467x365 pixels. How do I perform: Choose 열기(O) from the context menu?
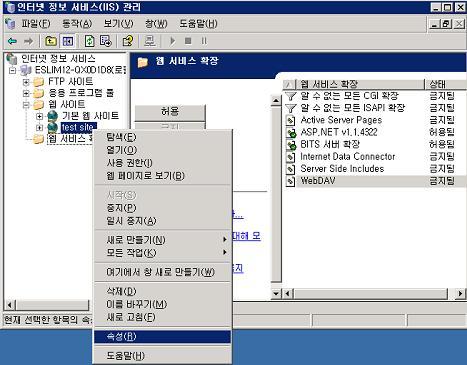[162, 150]
